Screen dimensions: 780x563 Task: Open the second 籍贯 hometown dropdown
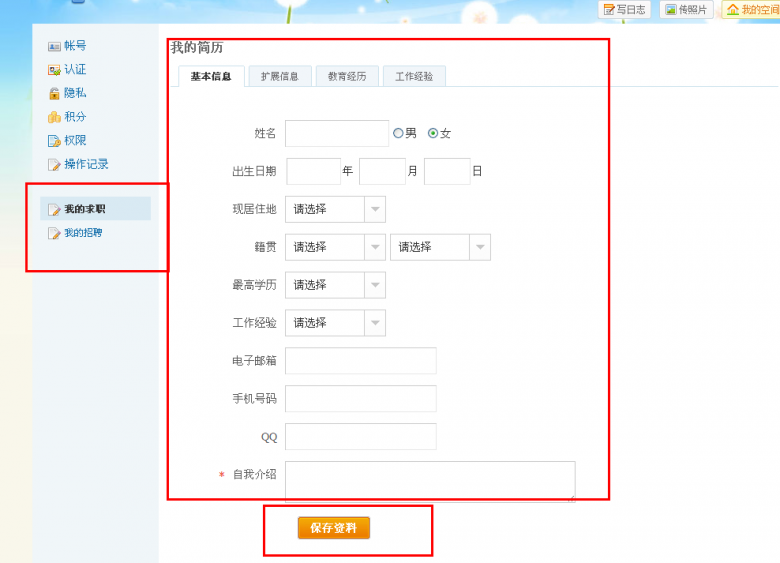coord(480,247)
